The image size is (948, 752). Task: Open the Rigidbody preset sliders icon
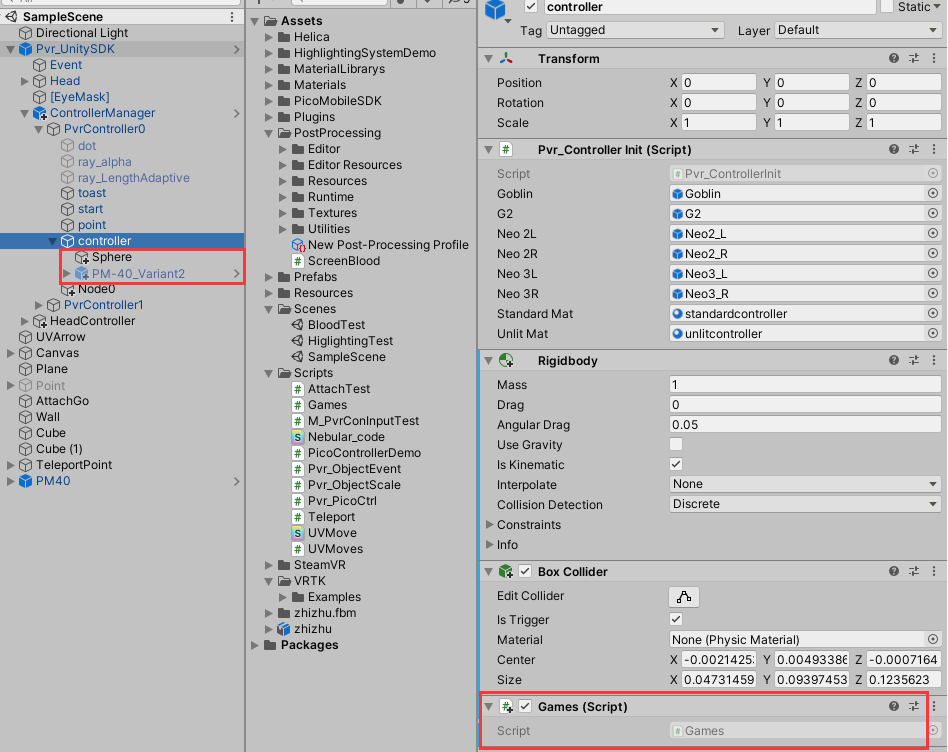(x=914, y=360)
